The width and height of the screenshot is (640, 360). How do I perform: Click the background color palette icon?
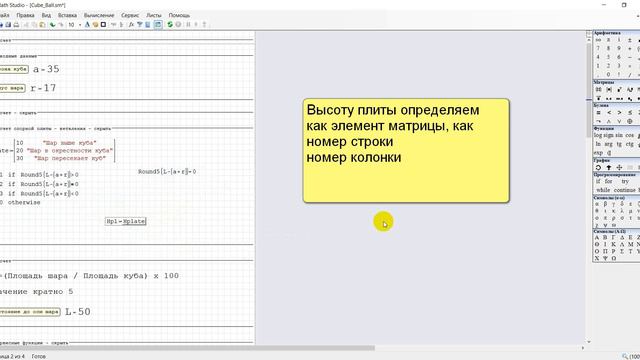(95, 24)
